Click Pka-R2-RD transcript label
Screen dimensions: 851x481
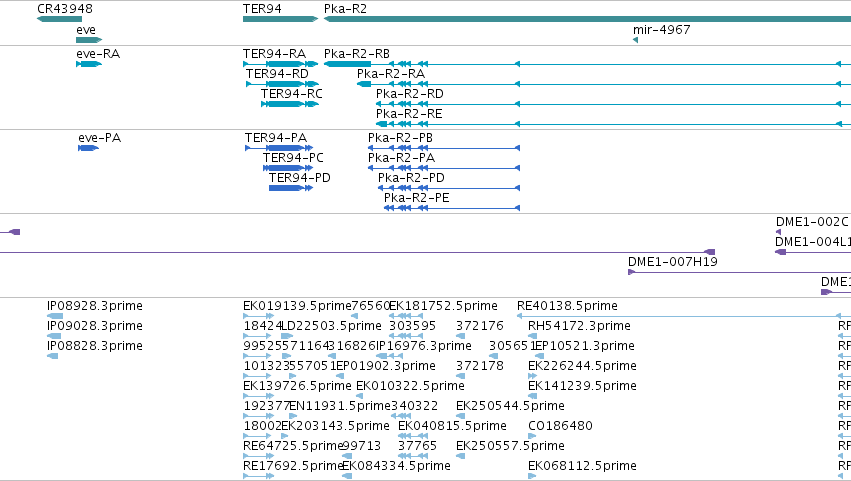click(x=410, y=94)
